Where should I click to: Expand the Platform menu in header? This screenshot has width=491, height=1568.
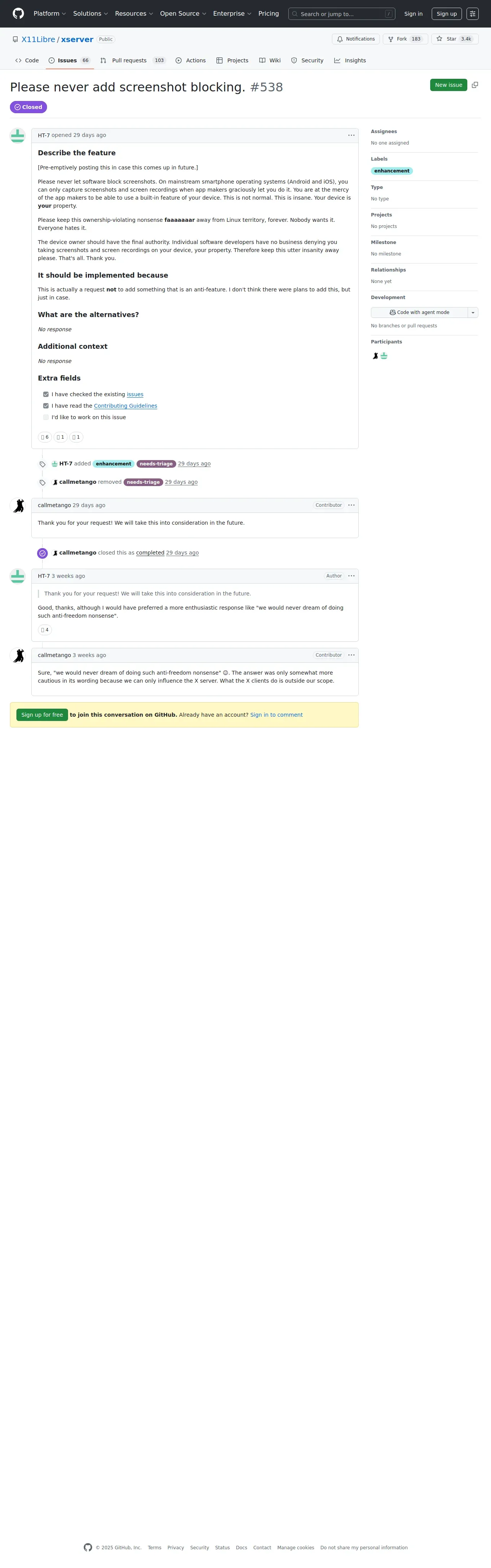[x=50, y=13]
